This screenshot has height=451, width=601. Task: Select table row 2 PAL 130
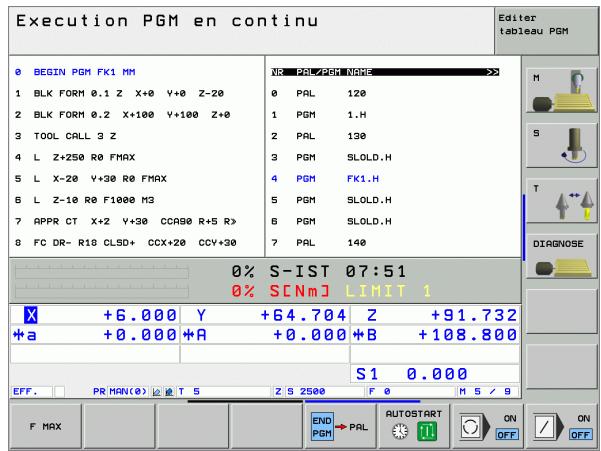tap(385, 136)
